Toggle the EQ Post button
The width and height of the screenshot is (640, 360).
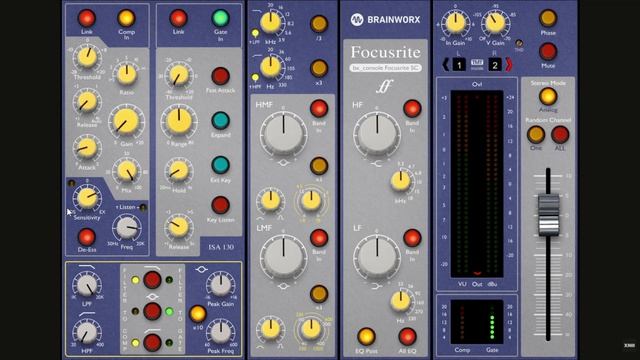tap(366, 336)
